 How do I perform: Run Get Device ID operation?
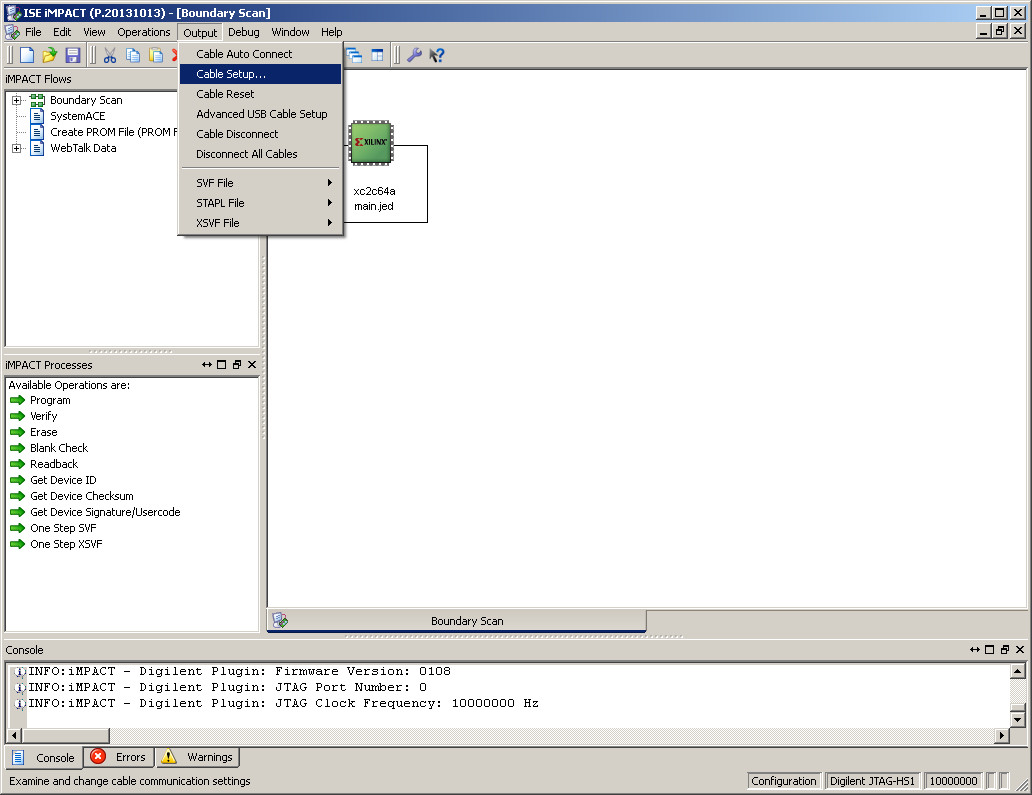pos(63,480)
